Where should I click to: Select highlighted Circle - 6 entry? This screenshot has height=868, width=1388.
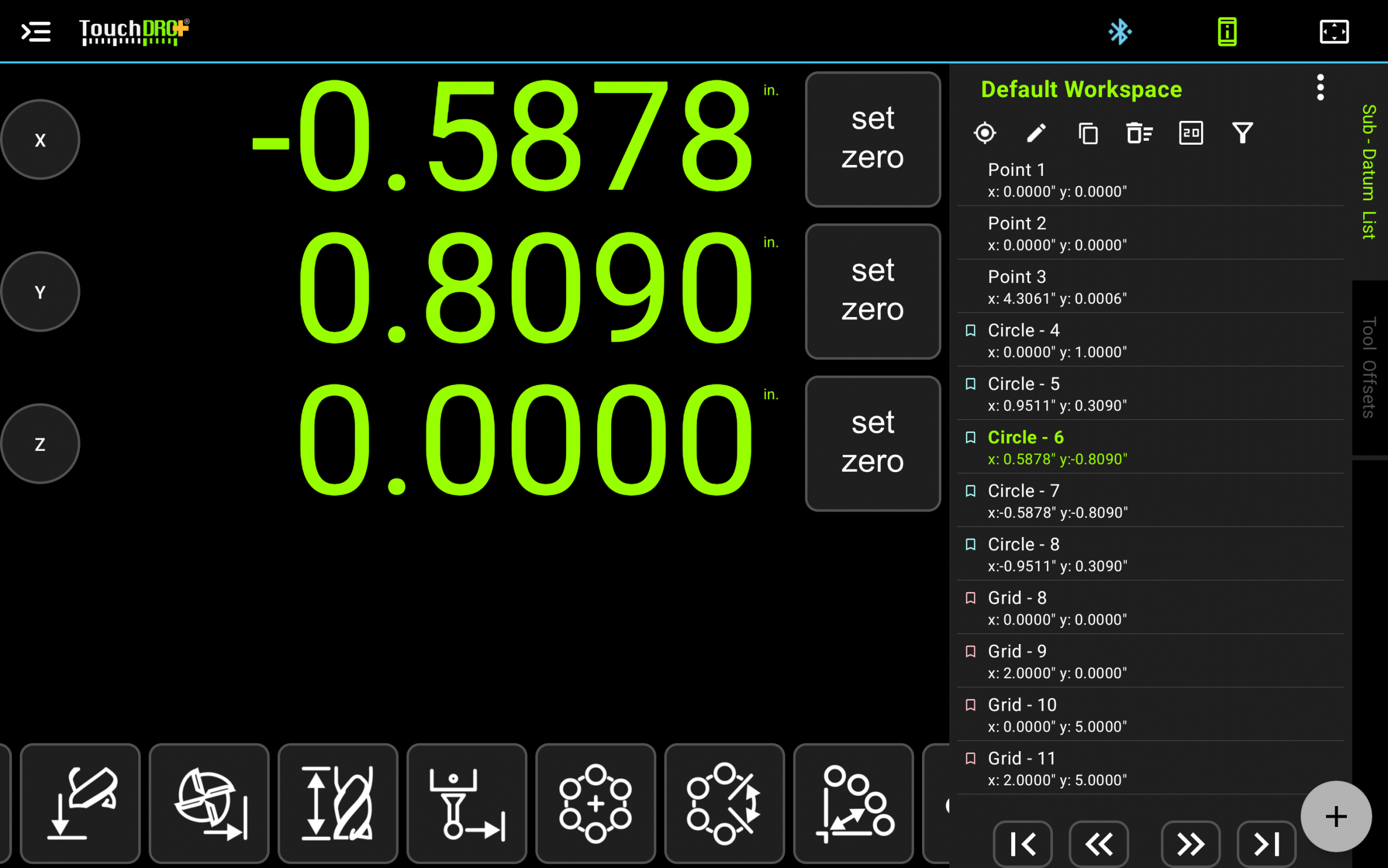pos(1151,447)
